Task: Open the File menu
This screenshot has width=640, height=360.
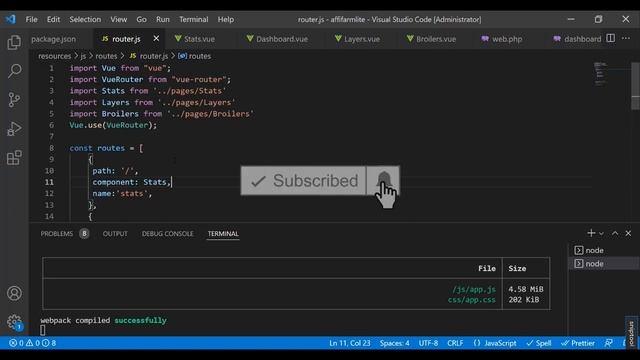Action: [x=31, y=19]
